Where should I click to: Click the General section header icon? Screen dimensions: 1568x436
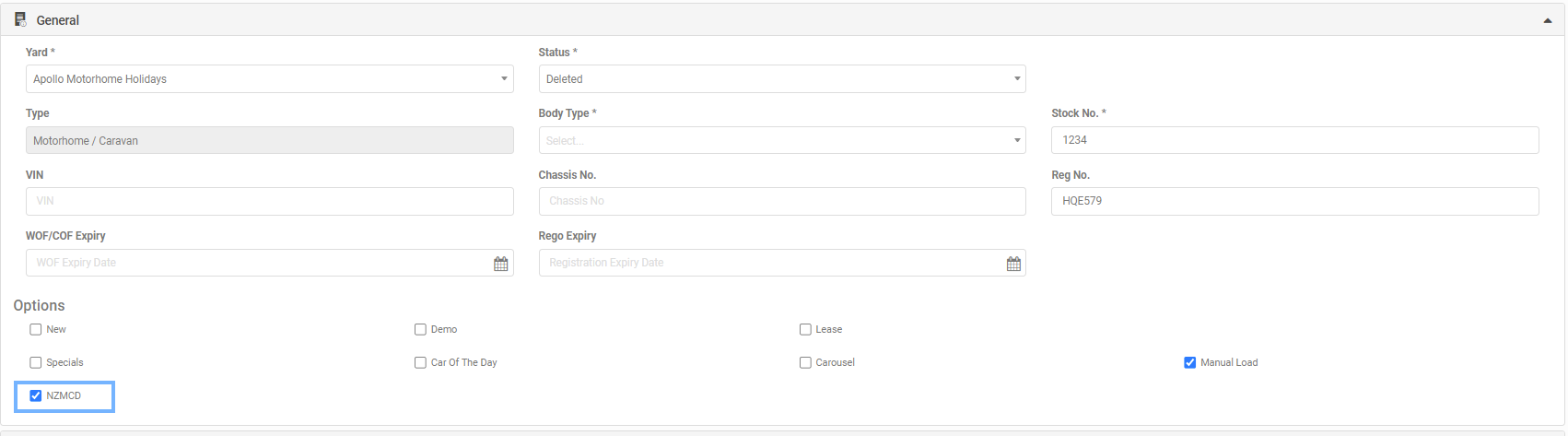[20, 19]
